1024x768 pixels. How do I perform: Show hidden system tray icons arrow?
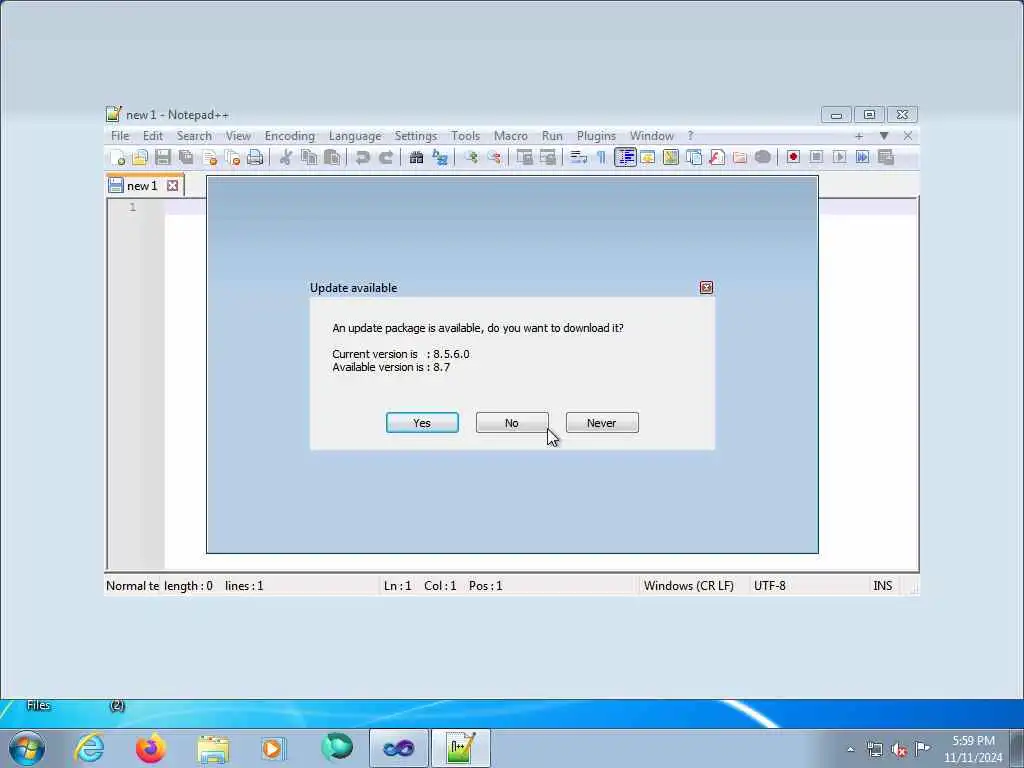pos(850,749)
